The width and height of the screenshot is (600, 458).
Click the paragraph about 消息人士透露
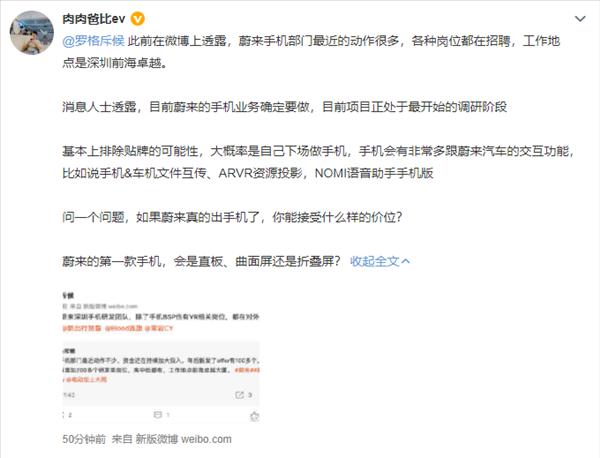click(285, 106)
